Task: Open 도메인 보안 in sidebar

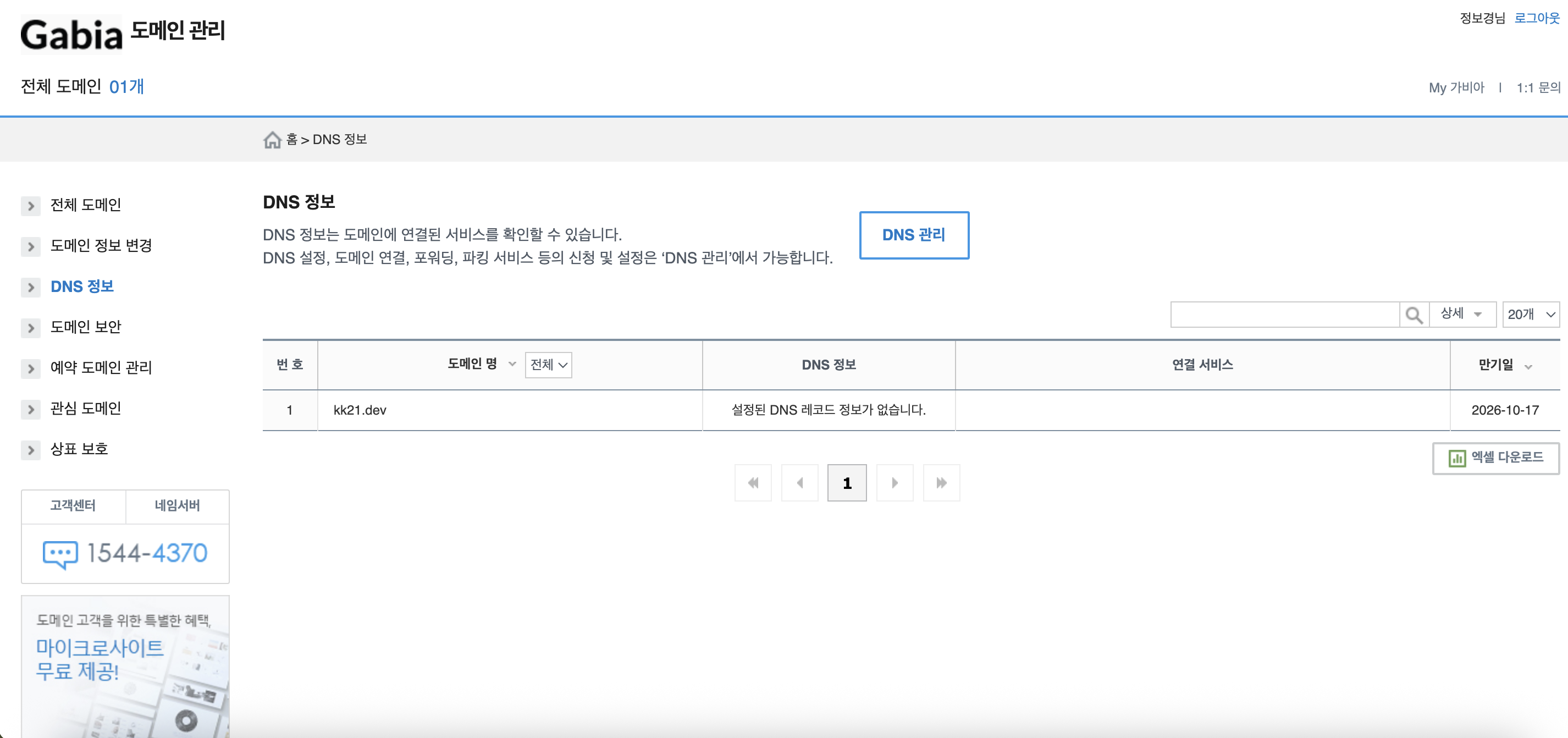Action: click(86, 327)
